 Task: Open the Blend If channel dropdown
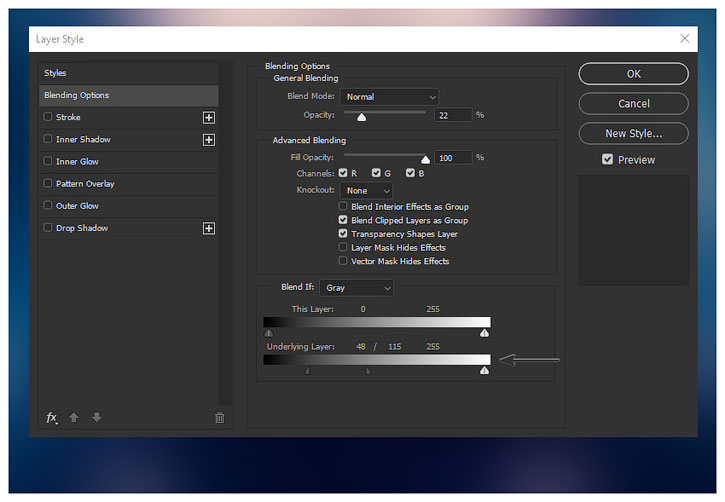(356, 287)
